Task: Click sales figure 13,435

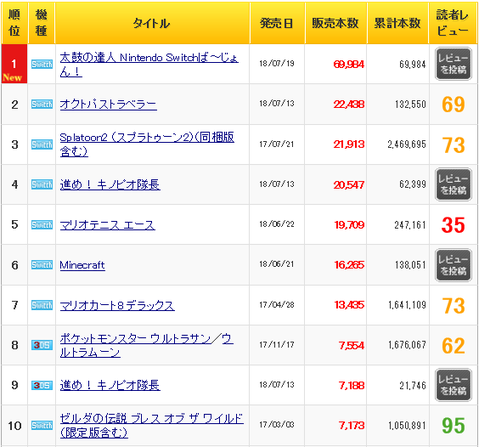Action: tap(349, 305)
